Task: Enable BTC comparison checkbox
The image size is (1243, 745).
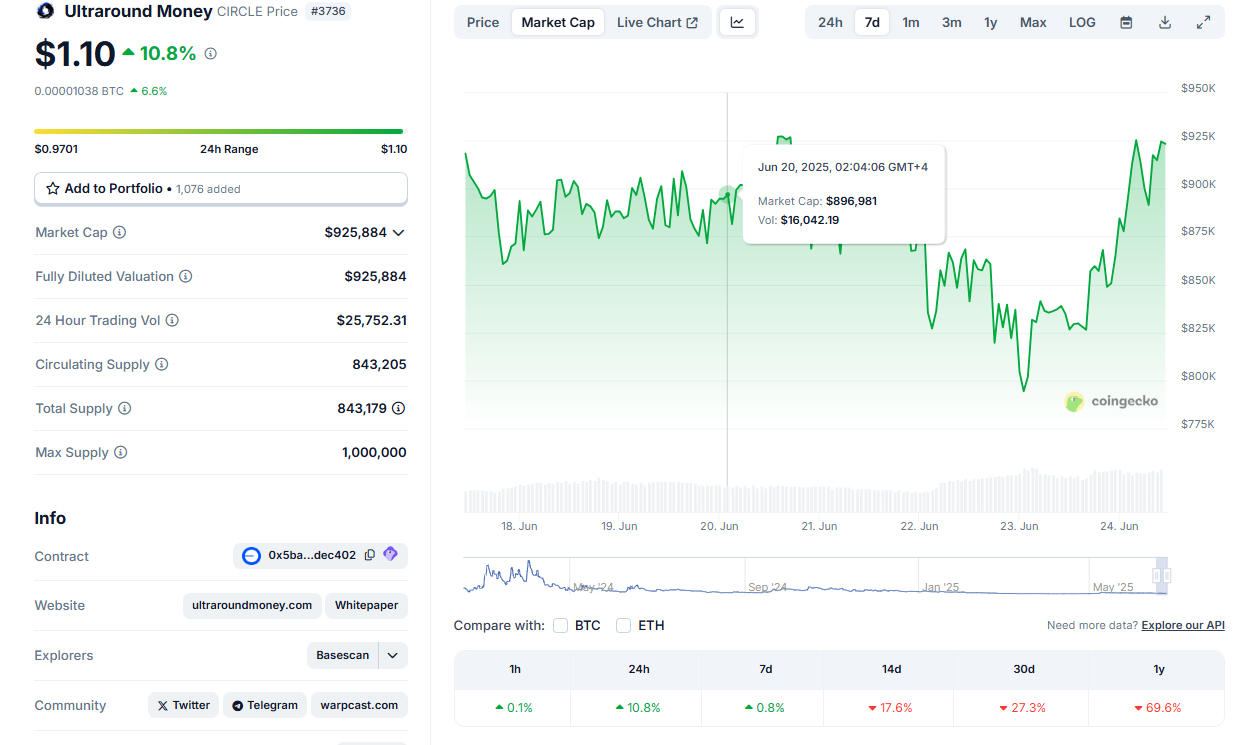Action: (560, 626)
